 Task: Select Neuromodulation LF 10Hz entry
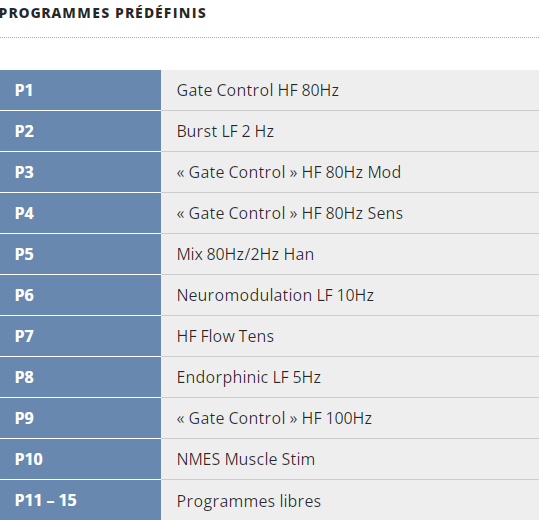[x=350, y=295]
